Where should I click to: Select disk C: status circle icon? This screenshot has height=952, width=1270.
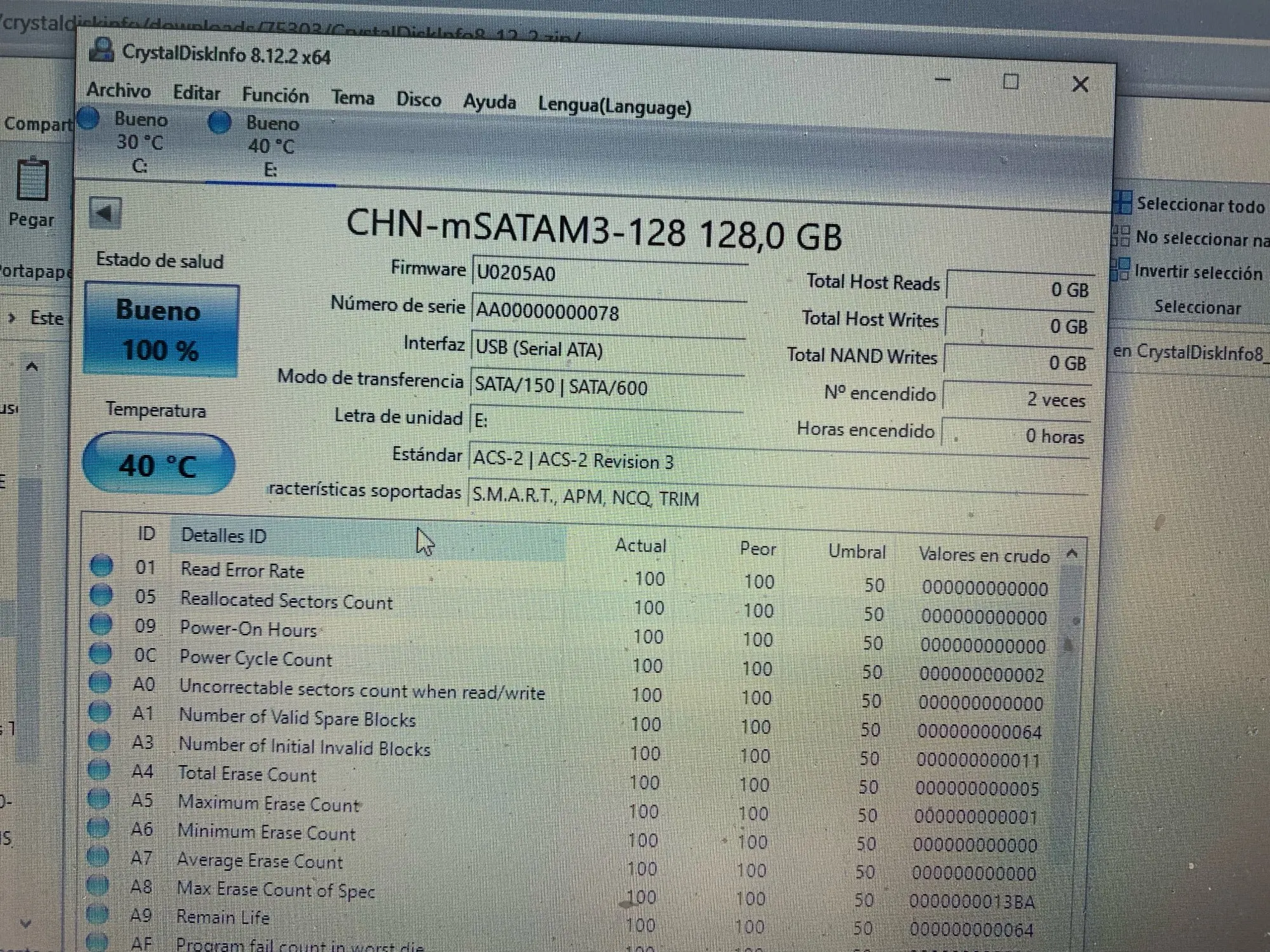point(89,118)
